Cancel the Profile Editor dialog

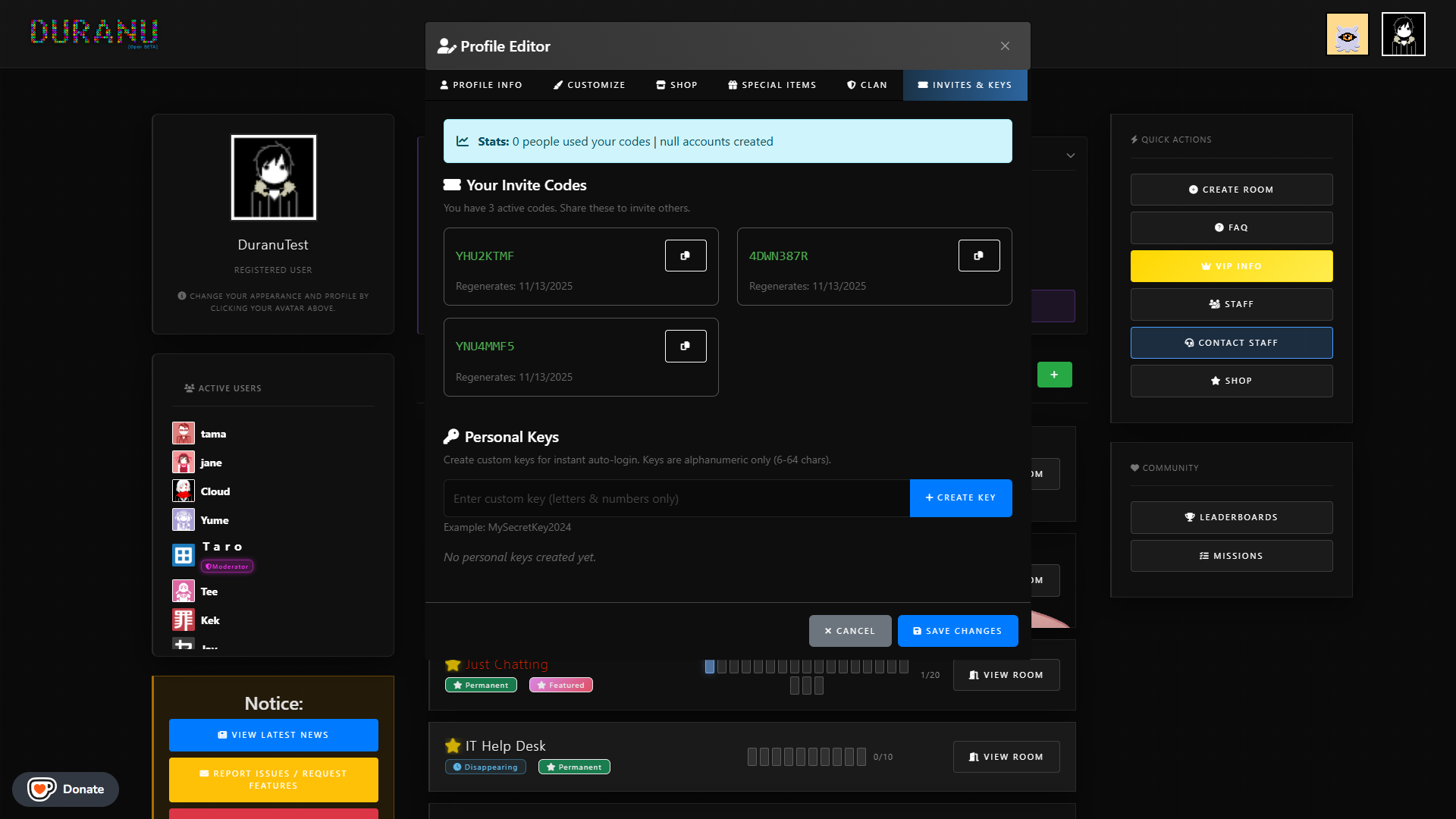pyautogui.click(x=849, y=631)
